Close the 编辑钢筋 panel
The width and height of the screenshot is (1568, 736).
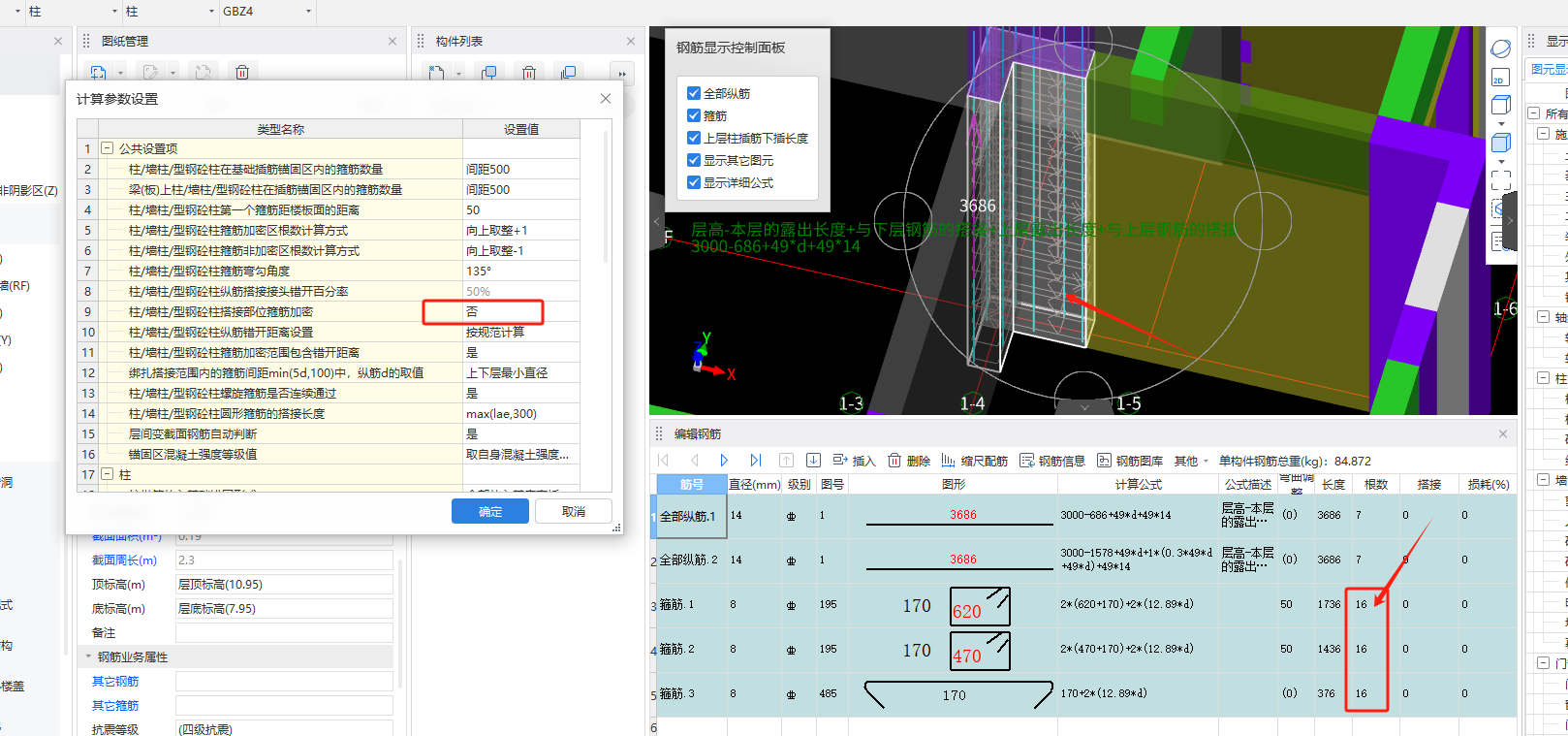pyautogui.click(x=1503, y=433)
